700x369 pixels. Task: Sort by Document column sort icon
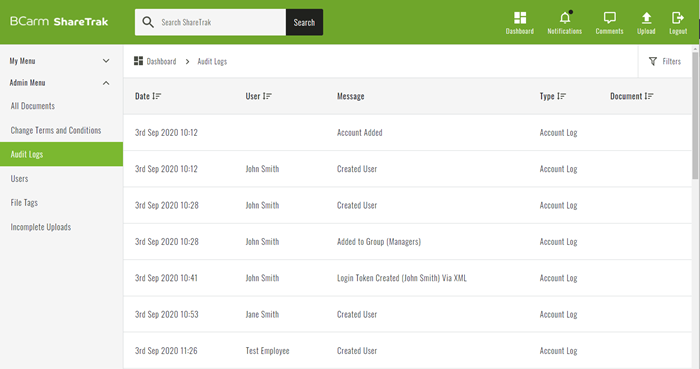tap(649, 96)
